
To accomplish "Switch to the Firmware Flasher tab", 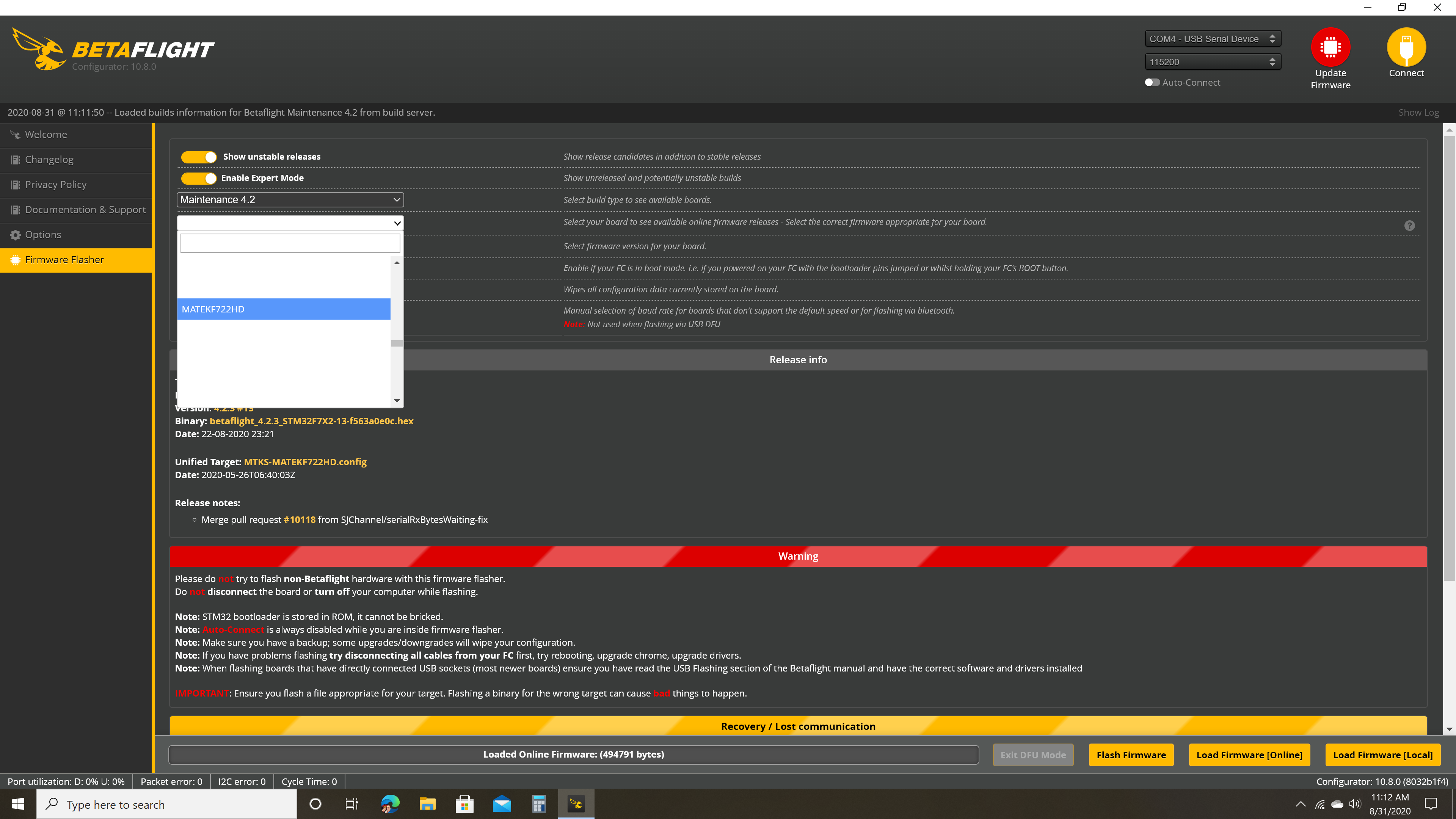I will [x=64, y=259].
